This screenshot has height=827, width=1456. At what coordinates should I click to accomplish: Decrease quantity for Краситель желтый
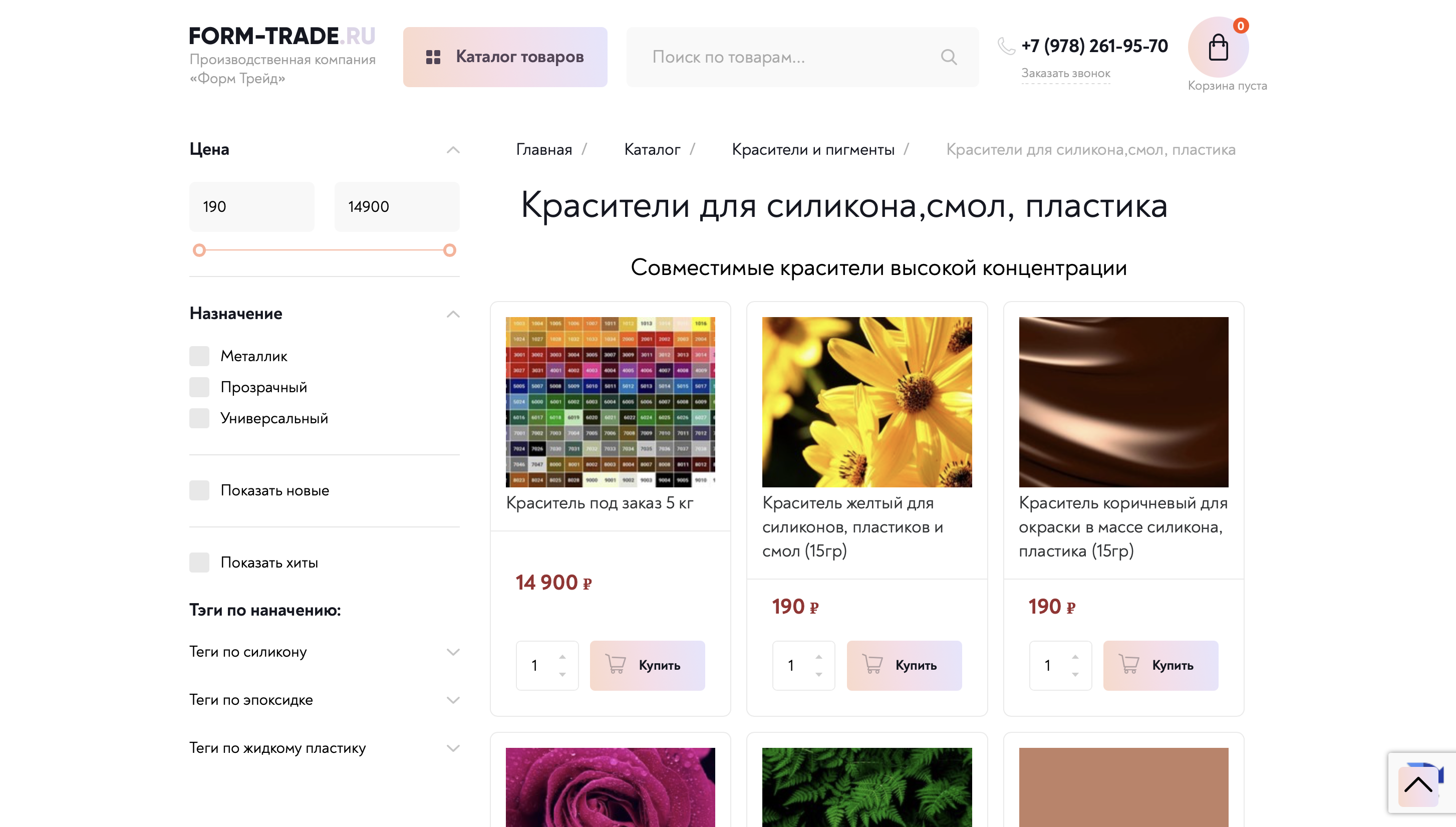[819, 674]
